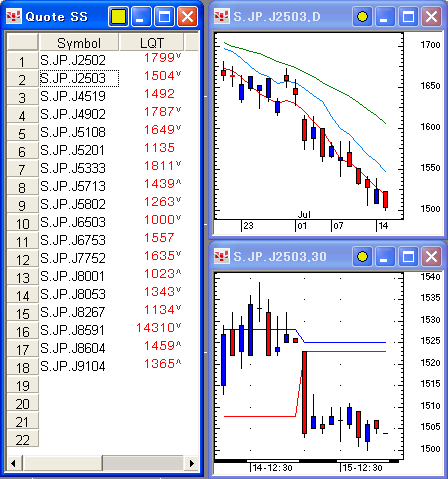Click the LQT value 1504 for J2503
This screenshot has height=479, width=448.
pyautogui.click(x=162, y=76)
